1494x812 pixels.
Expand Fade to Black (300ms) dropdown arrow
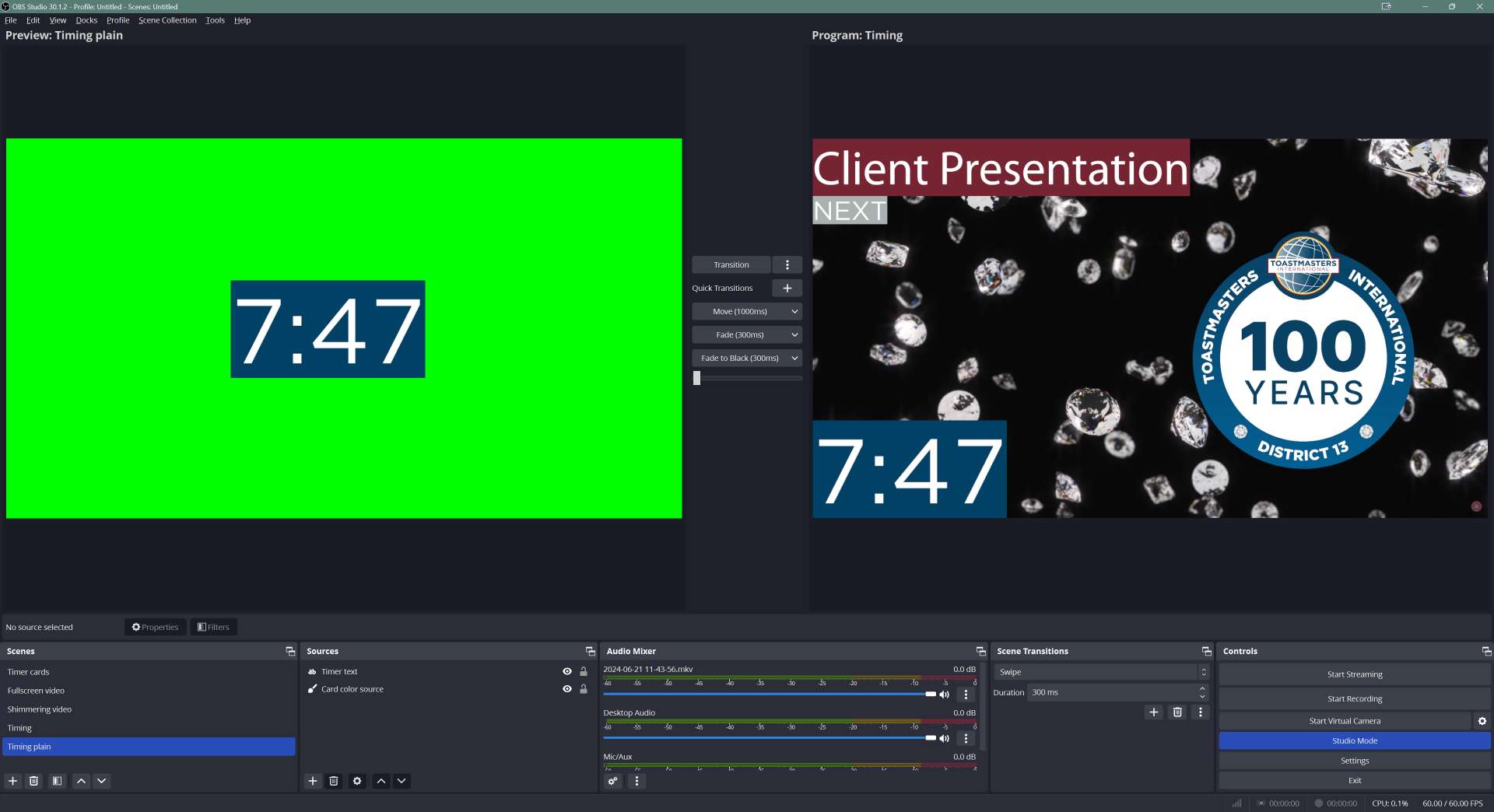(794, 358)
